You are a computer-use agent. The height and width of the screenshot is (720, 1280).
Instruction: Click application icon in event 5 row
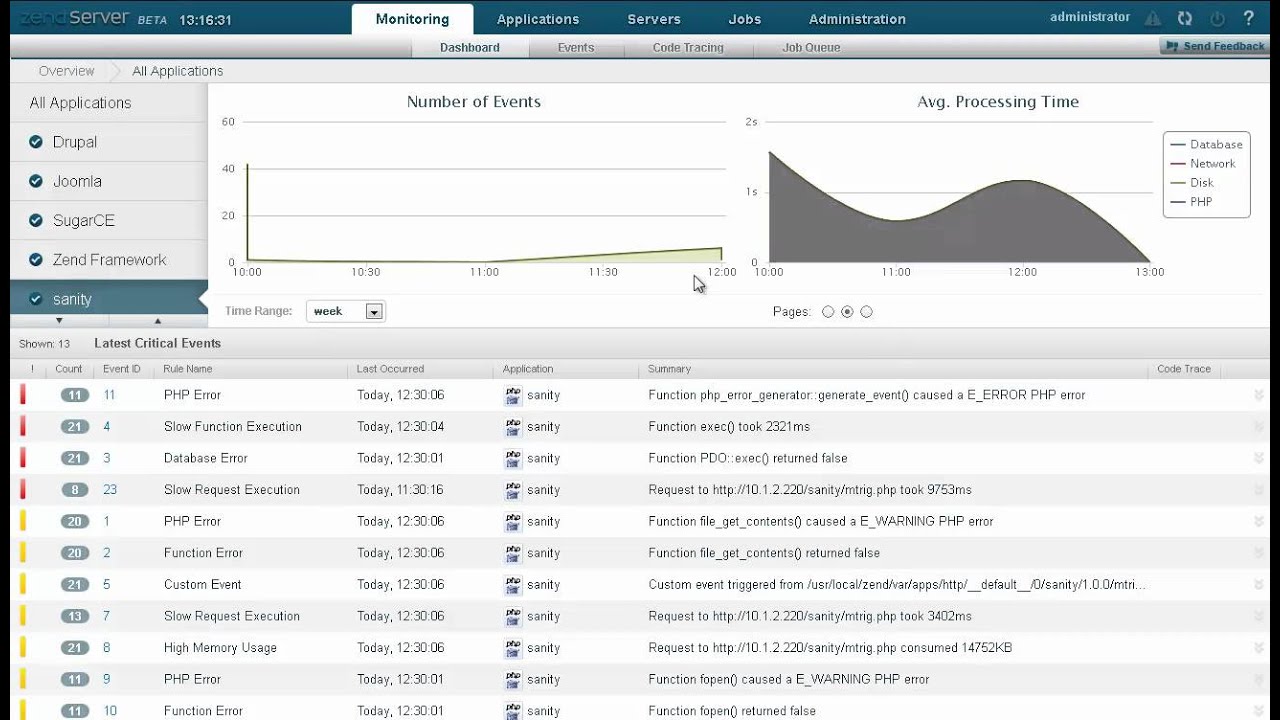pyautogui.click(x=513, y=585)
